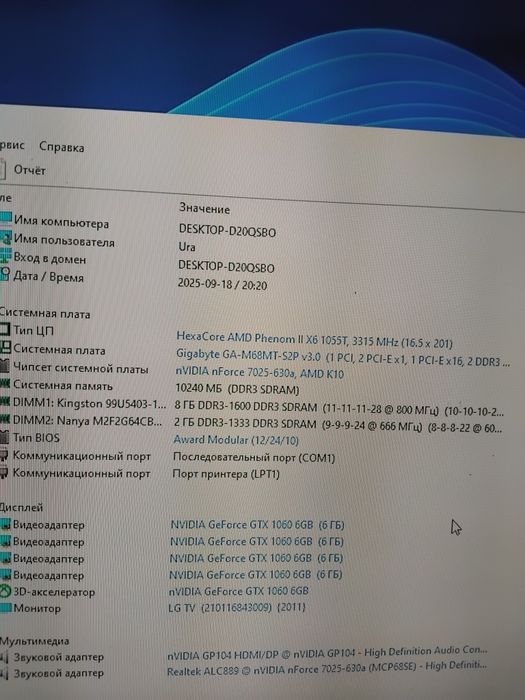Click the Тип BIOS row label

(36, 438)
